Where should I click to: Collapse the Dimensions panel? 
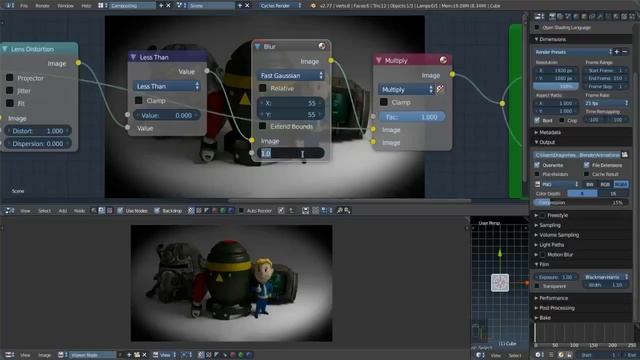pos(536,39)
